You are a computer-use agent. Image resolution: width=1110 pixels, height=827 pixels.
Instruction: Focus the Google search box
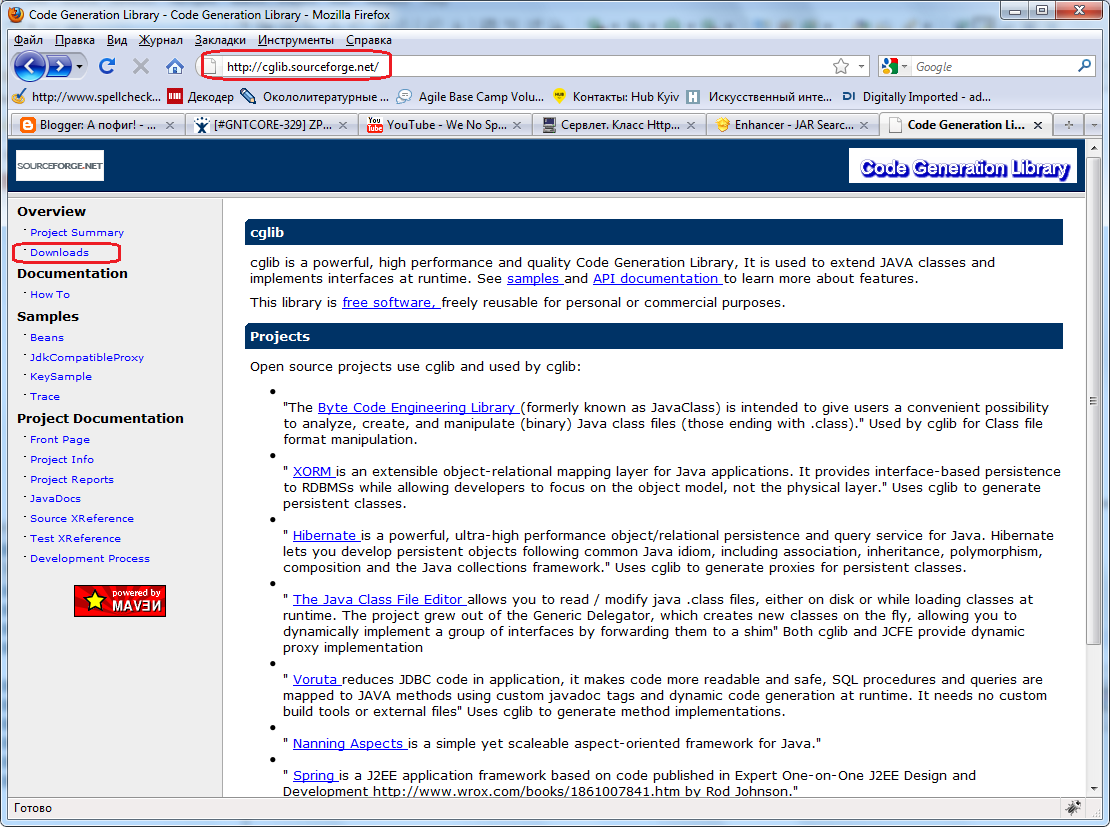[992, 67]
